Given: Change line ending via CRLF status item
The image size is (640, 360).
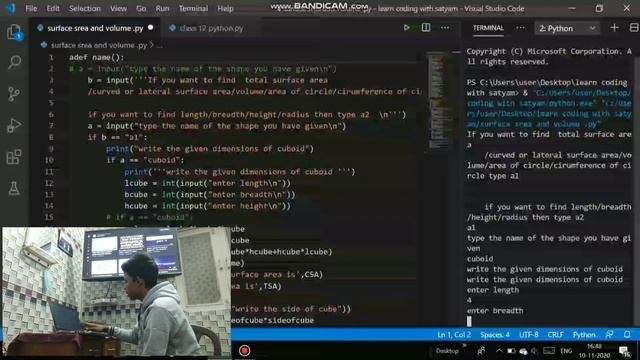Looking at the screenshot, I should 556,335.
